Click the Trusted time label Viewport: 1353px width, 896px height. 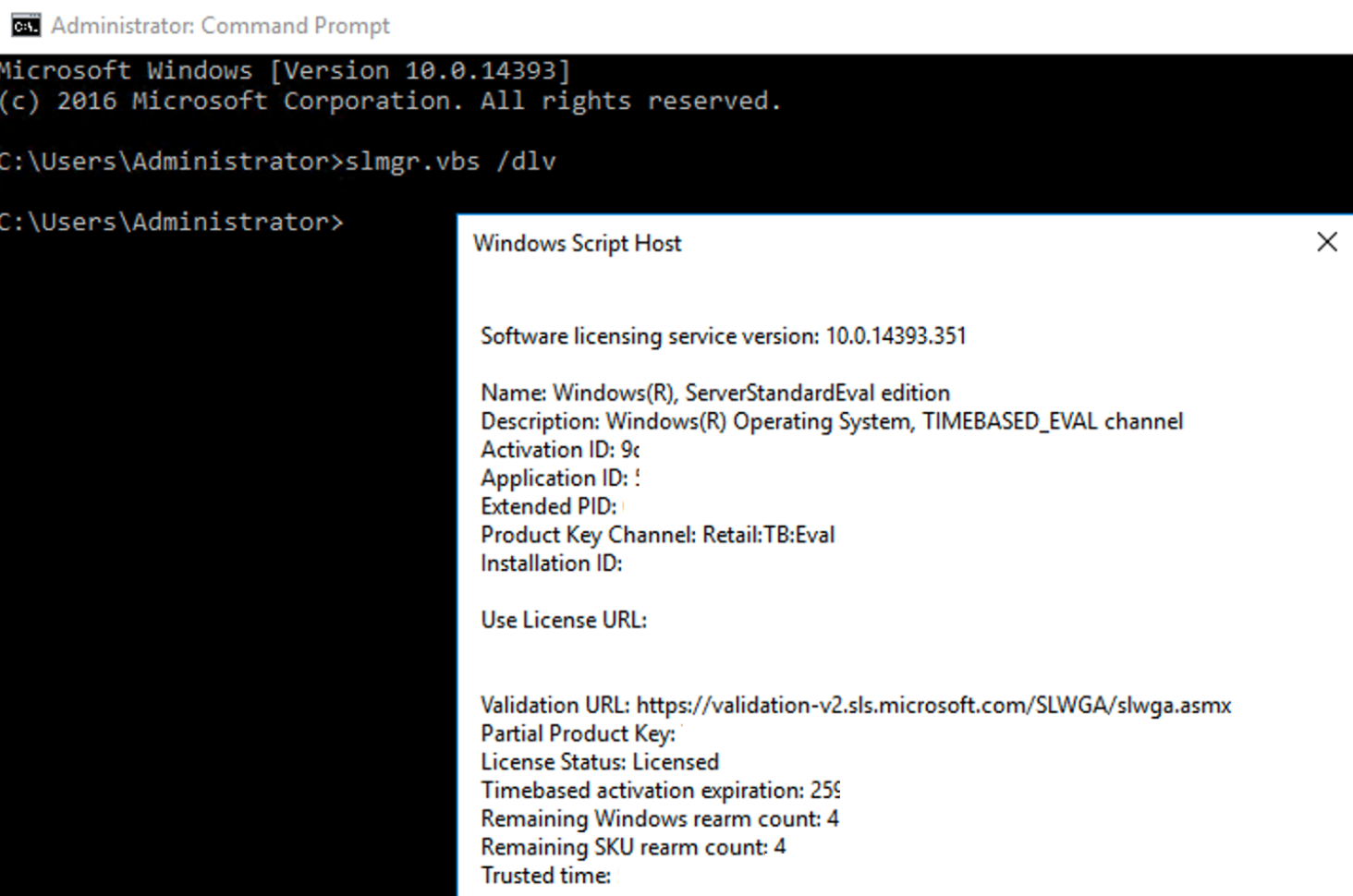coord(545,876)
